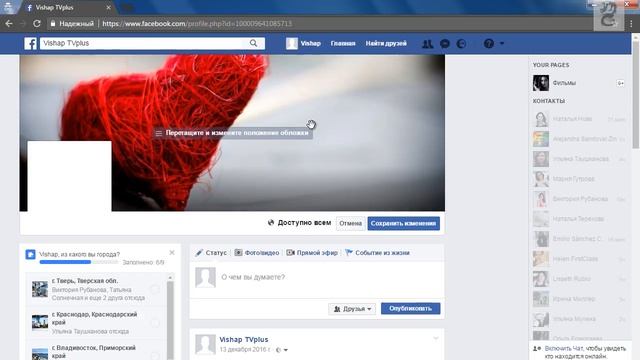Select the Владивосток city radio button

(155, 356)
